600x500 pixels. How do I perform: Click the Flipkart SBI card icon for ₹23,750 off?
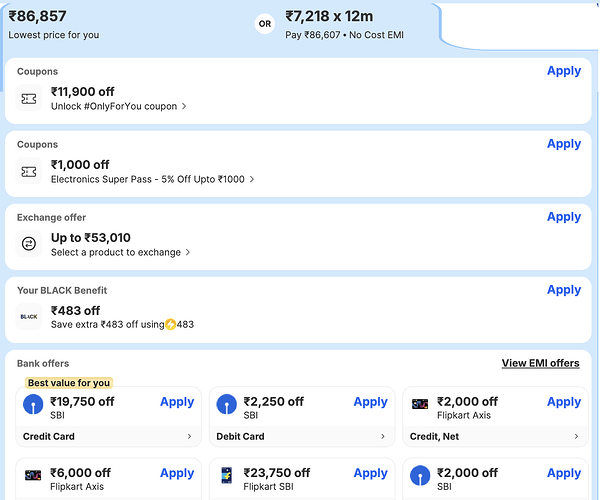coord(227,475)
